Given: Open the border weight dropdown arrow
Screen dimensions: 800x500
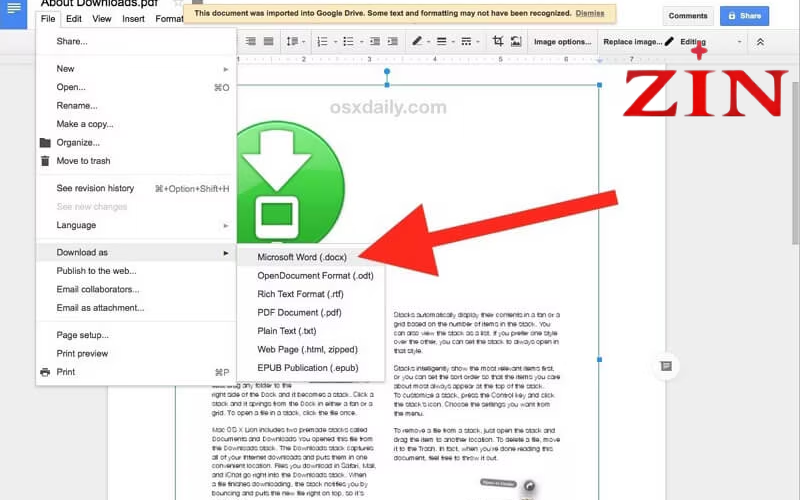Looking at the screenshot, I should point(453,42).
